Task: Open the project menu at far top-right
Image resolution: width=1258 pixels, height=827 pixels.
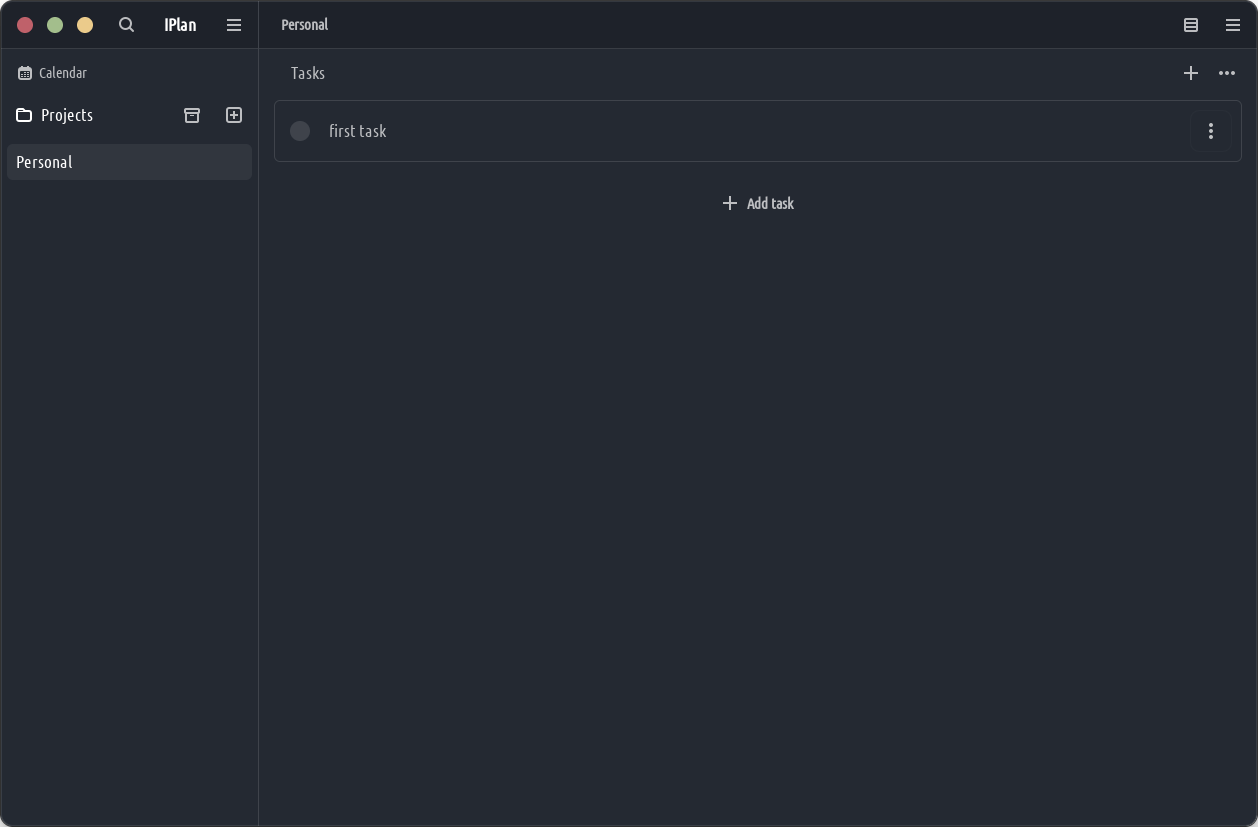Action: pyautogui.click(x=1233, y=25)
